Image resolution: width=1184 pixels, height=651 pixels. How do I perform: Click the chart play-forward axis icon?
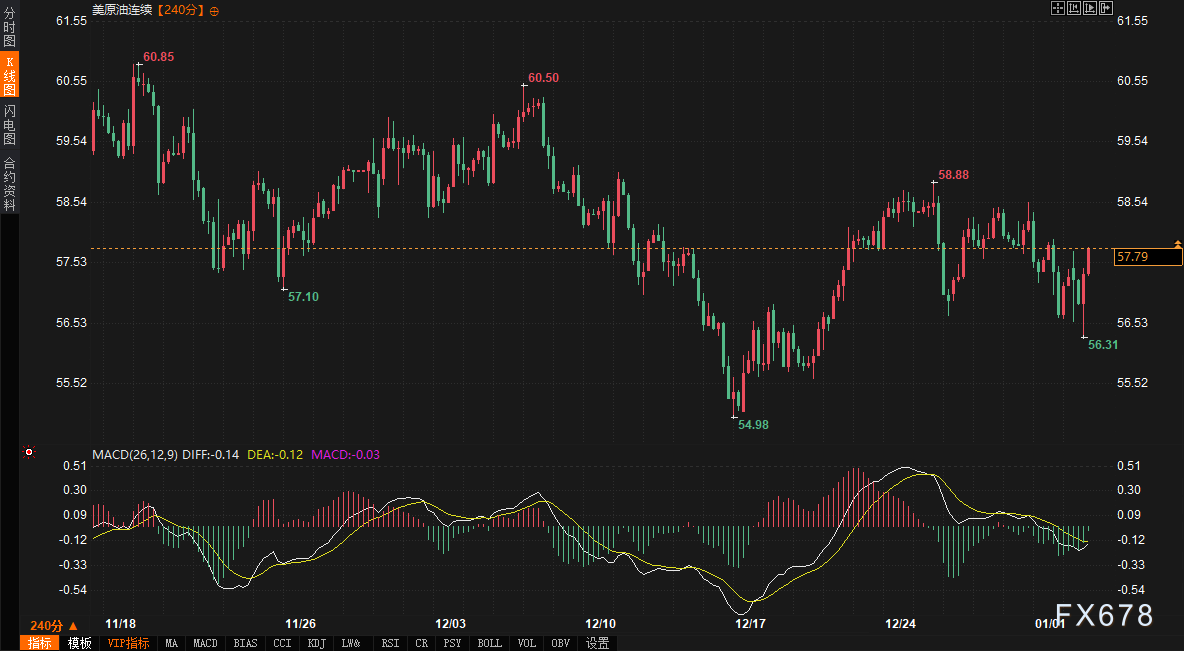point(1089,8)
